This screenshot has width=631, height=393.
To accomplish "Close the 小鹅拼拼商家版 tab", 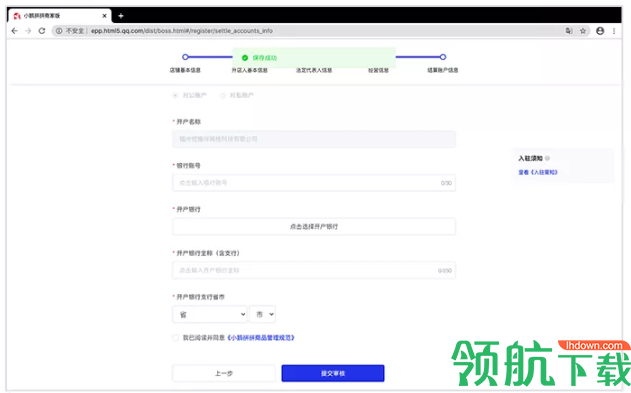I will (104, 16).
